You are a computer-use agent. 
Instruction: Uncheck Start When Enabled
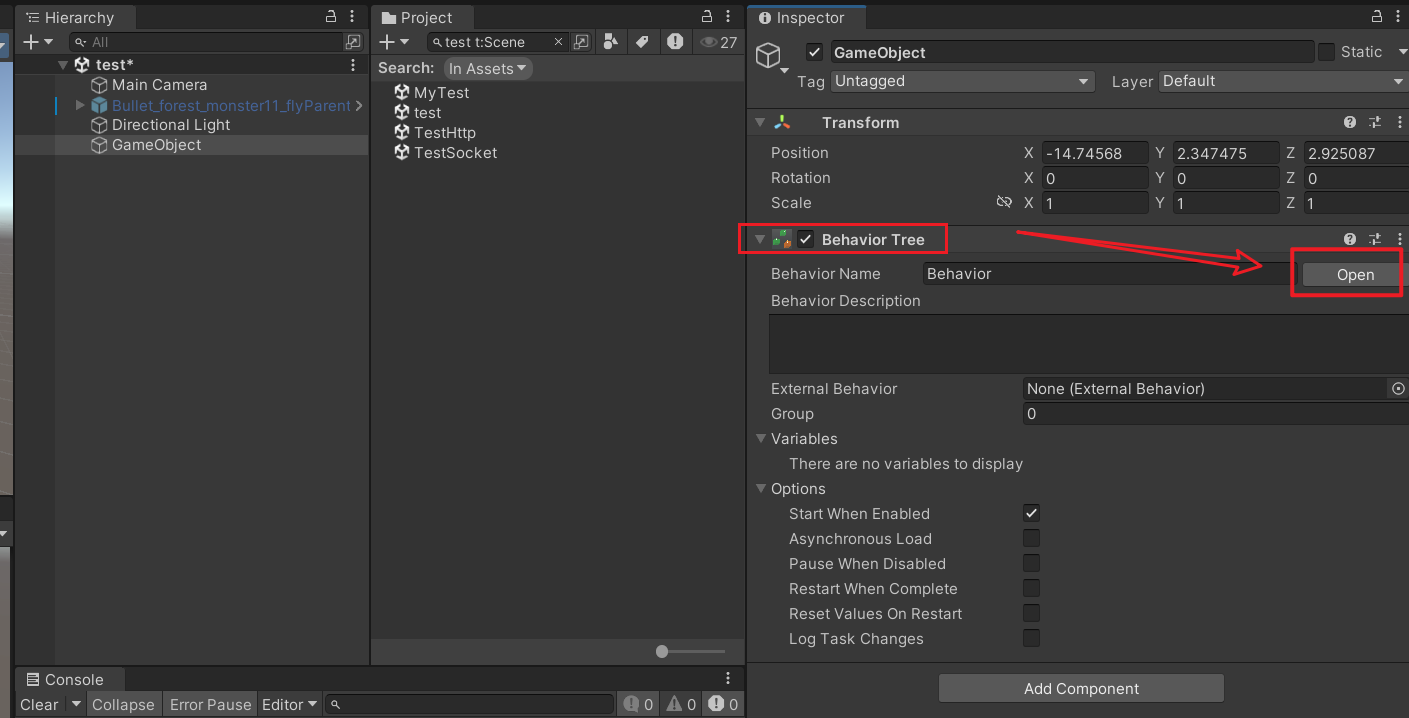1031,514
